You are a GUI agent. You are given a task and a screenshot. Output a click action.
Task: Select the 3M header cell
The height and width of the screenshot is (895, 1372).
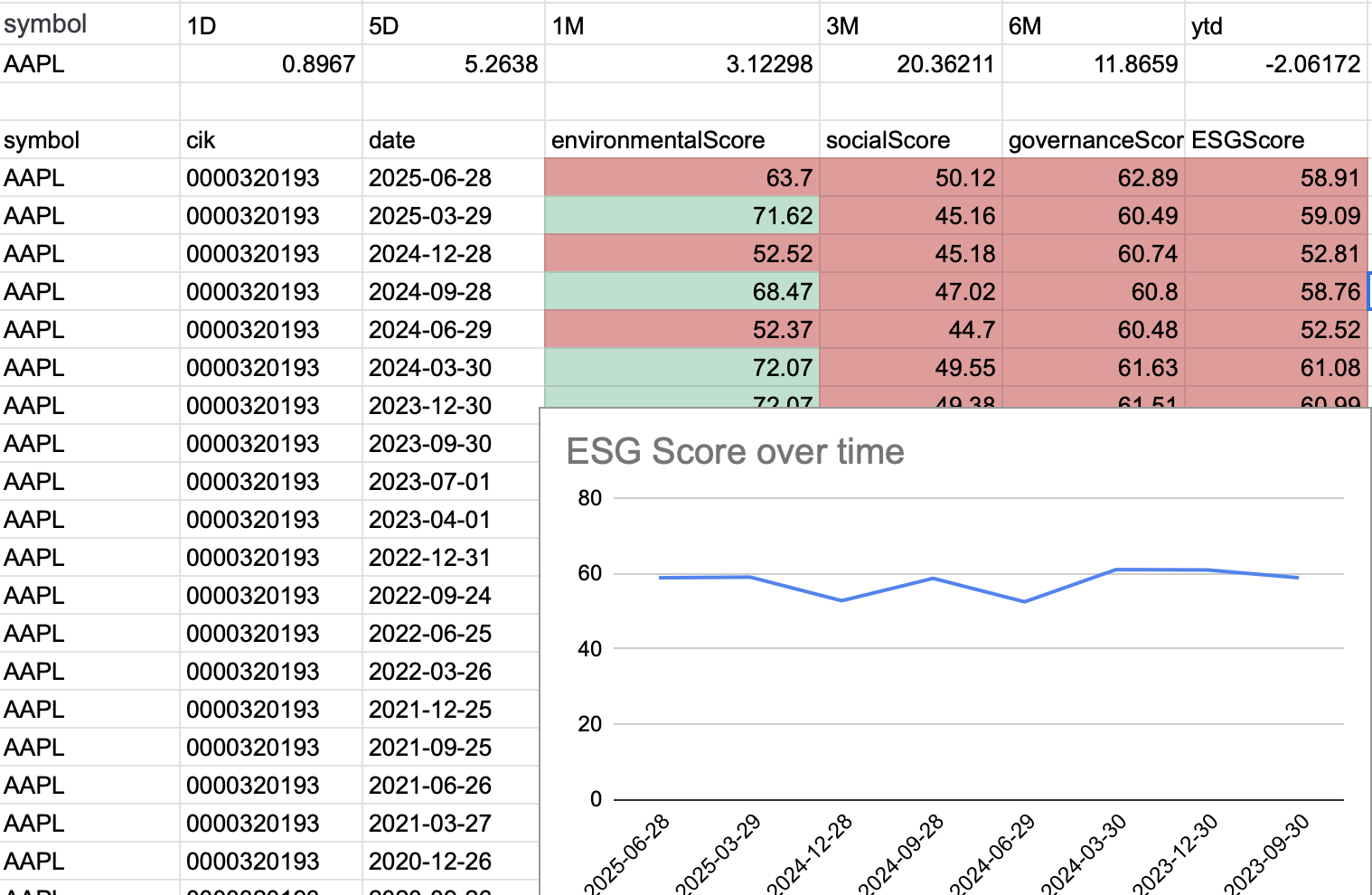[911, 25]
